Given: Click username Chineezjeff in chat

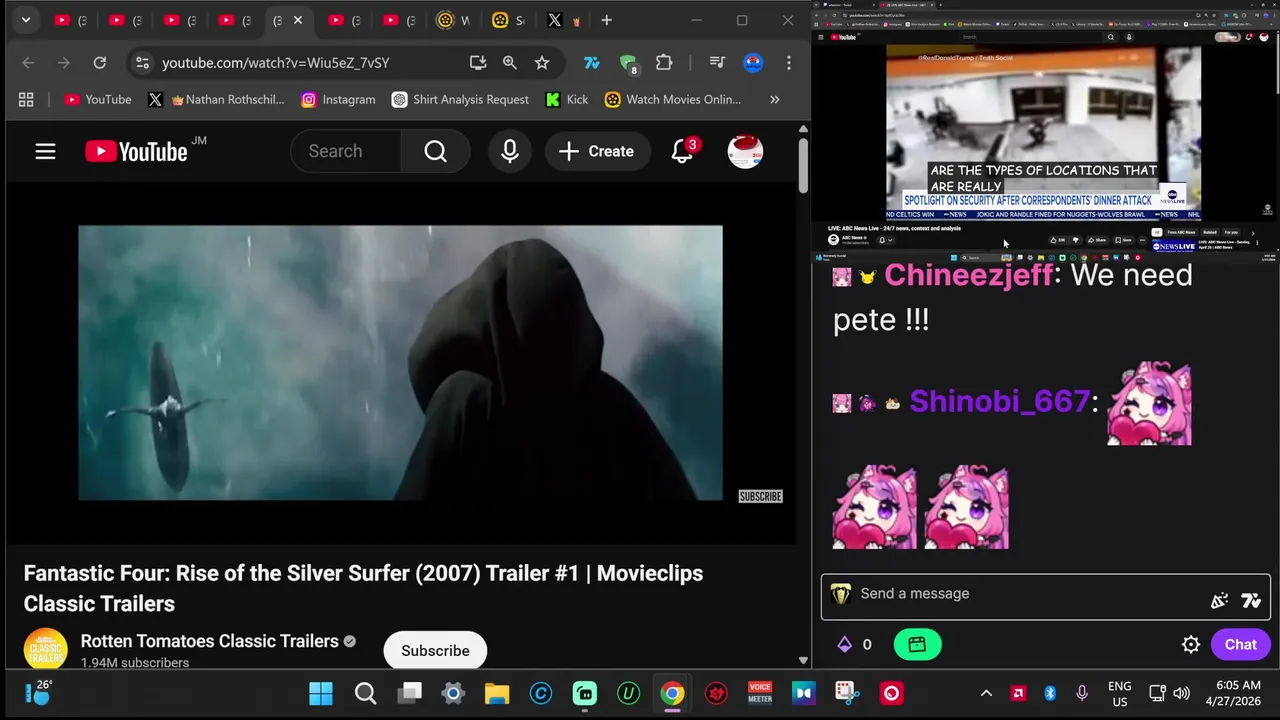Looking at the screenshot, I should pyautogui.click(x=968, y=274).
